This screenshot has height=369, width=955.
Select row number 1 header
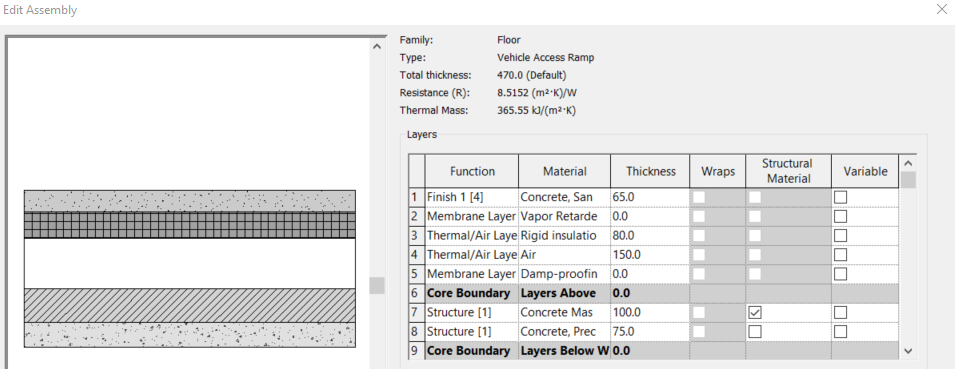click(x=417, y=197)
